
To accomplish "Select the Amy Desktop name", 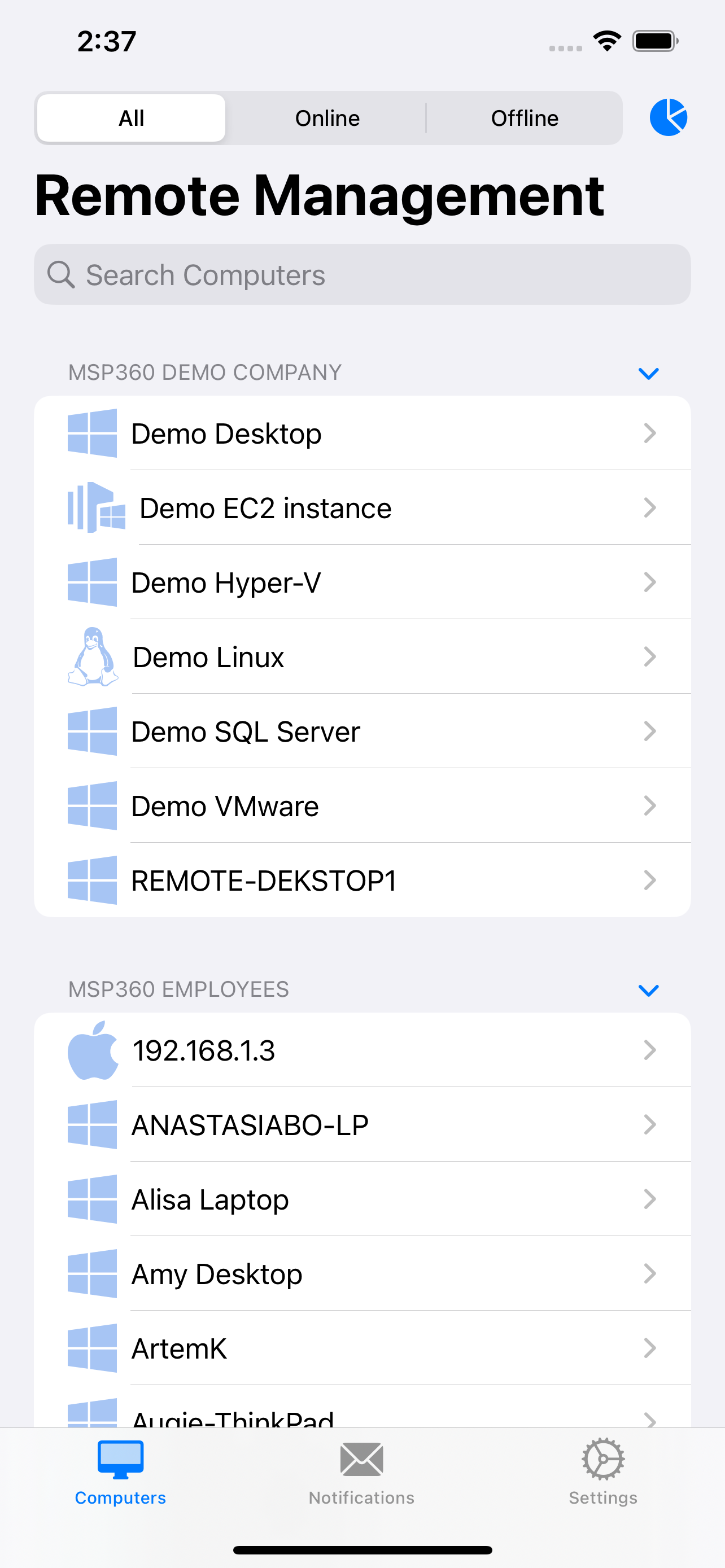I will [217, 1274].
